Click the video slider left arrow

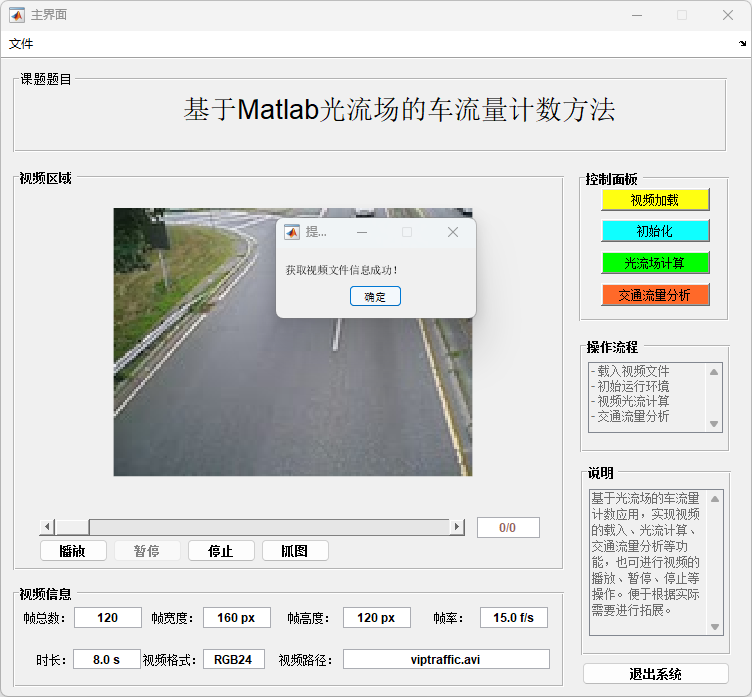[x=46, y=527]
